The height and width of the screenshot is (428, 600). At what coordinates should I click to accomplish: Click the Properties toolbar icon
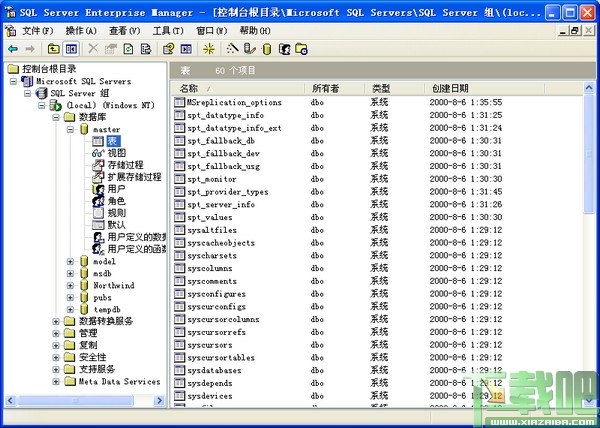[x=111, y=49]
